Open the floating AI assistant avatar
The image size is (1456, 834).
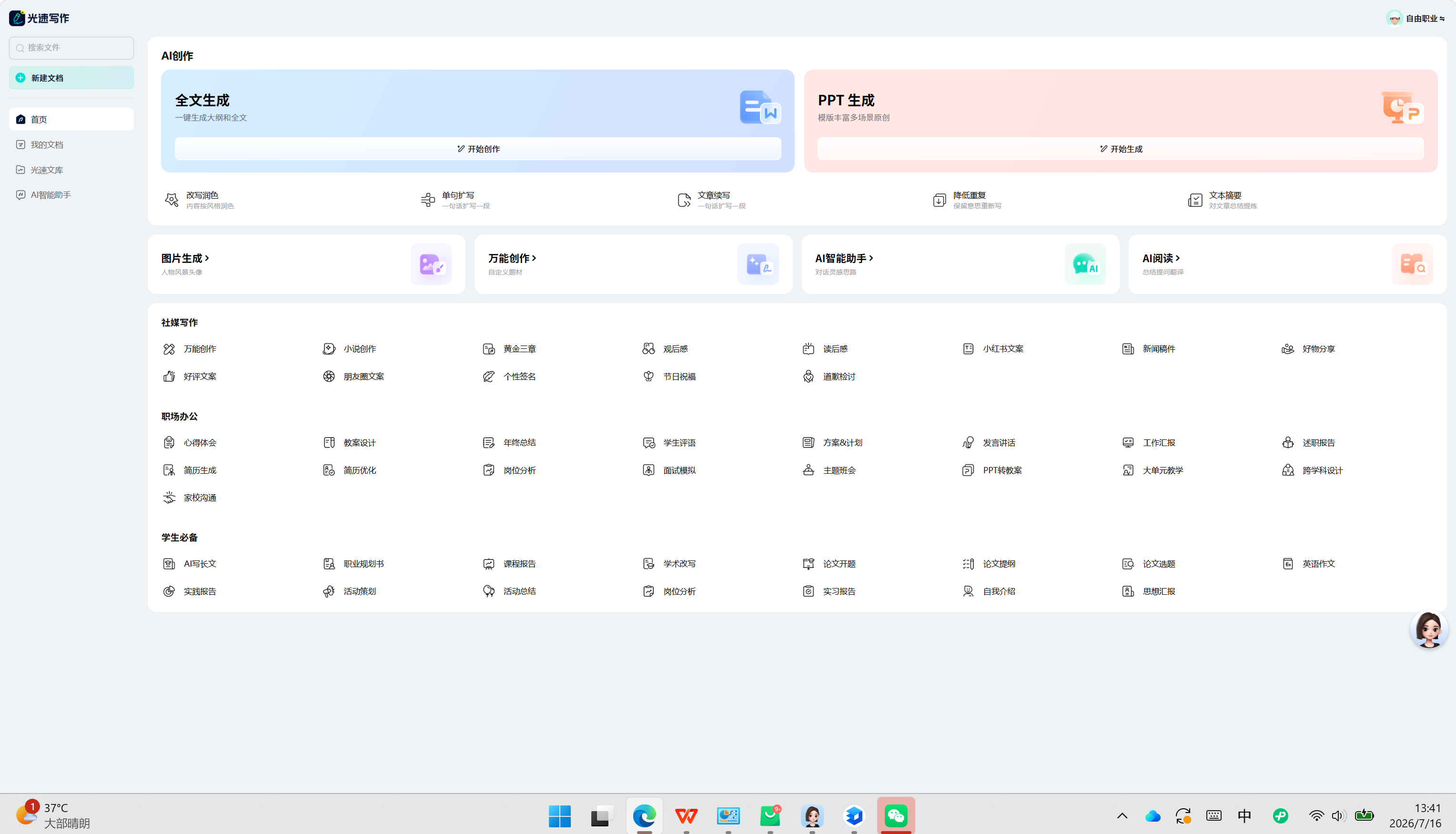pos(1428,630)
